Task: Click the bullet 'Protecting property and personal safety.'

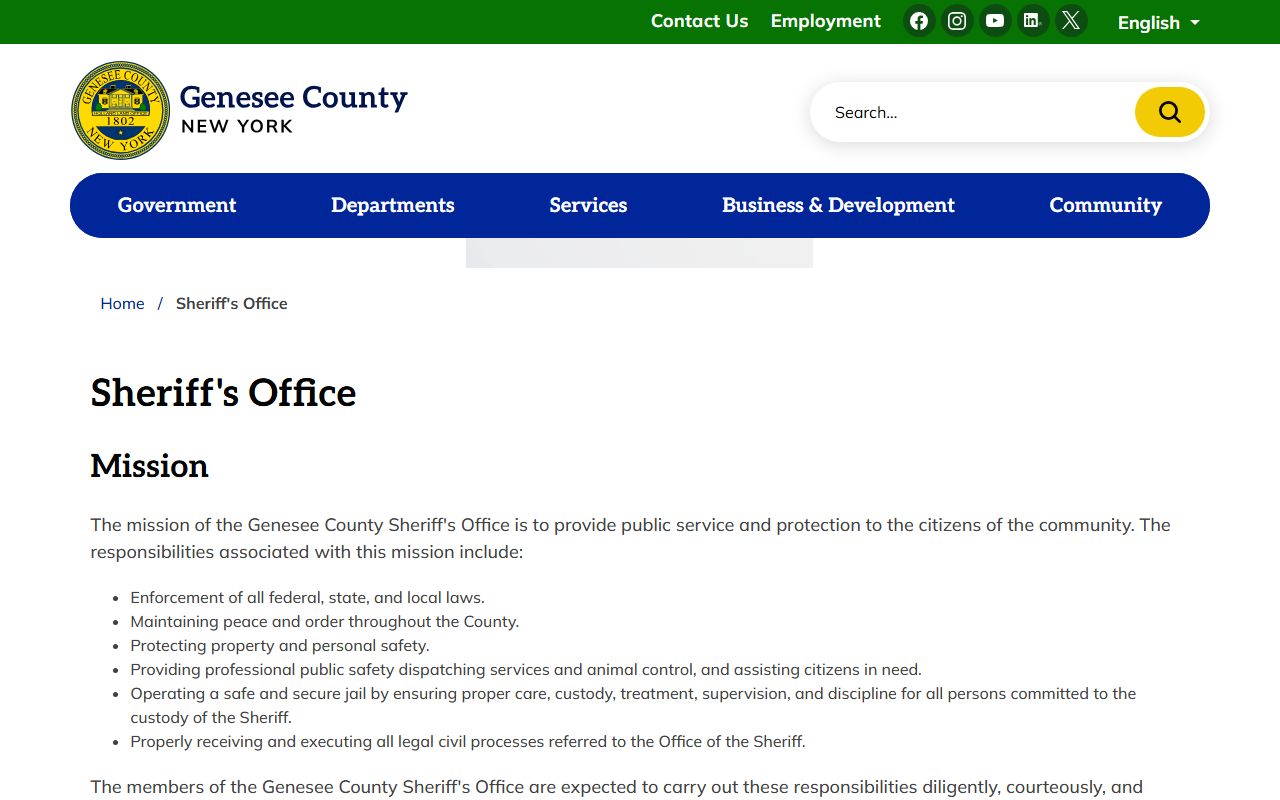Action: (279, 645)
